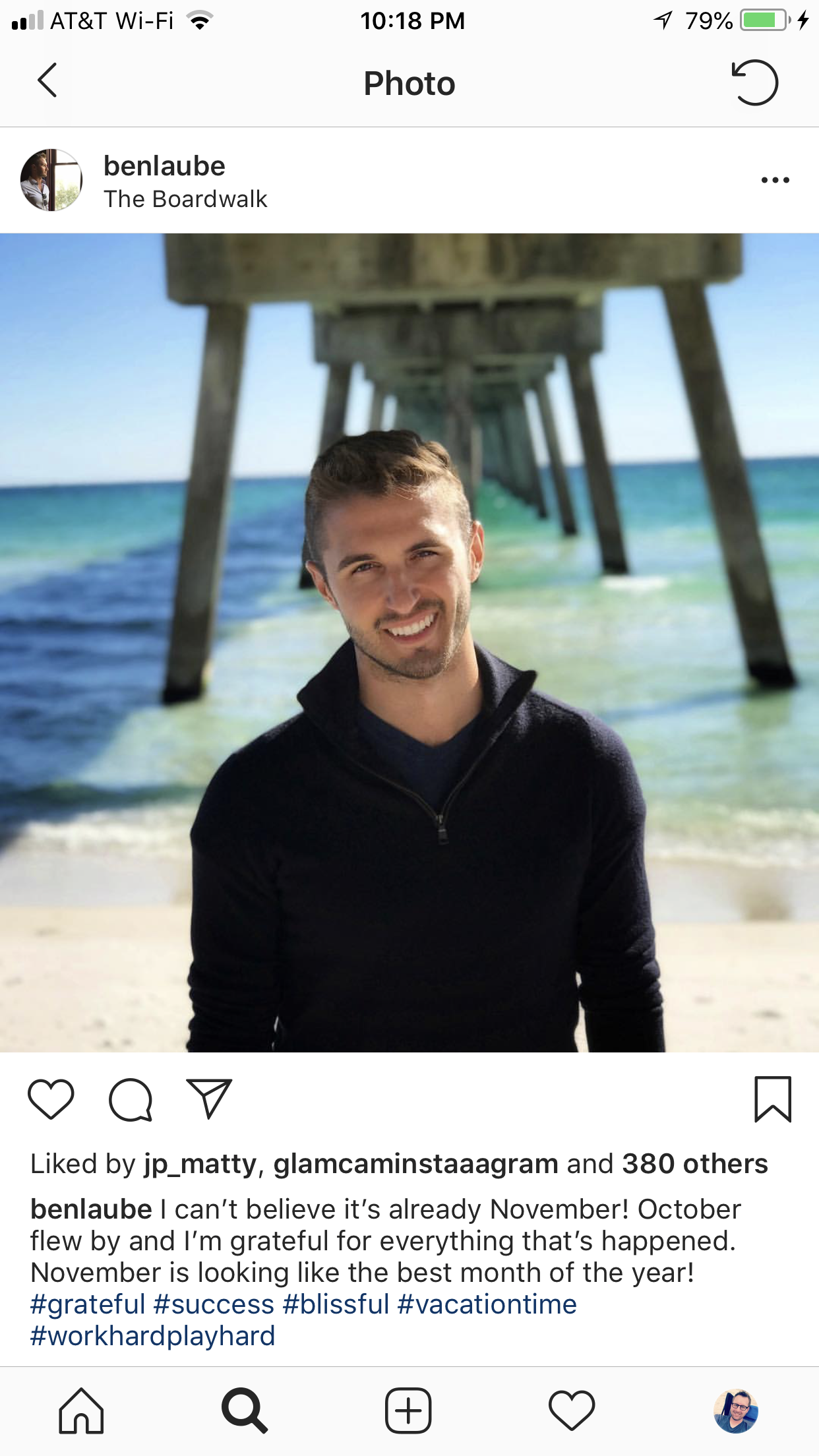This screenshot has height=1456, width=819.
Task: Open comments with speech bubble icon
Action: click(x=131, y=1100)
